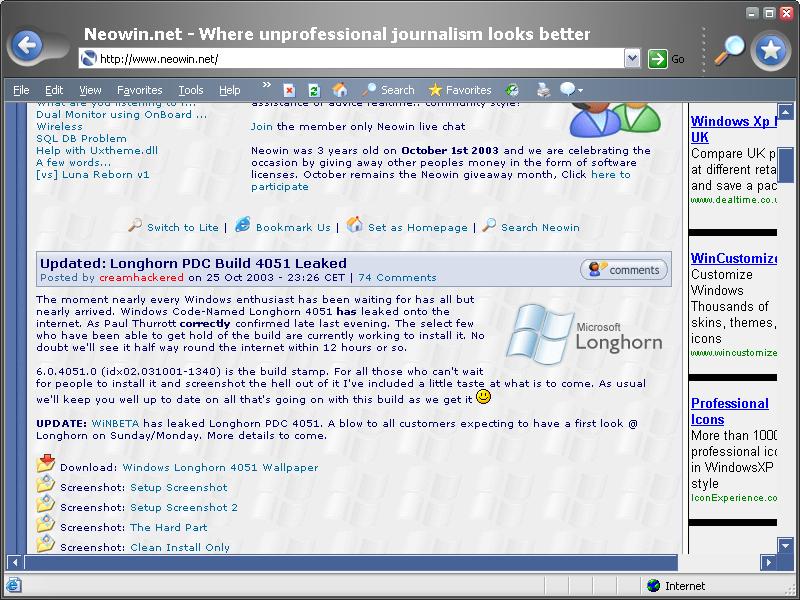The height and width of the screenshot is (600, 800).
Task: Open the WinCustomize ad link
Action: [734, 258]
